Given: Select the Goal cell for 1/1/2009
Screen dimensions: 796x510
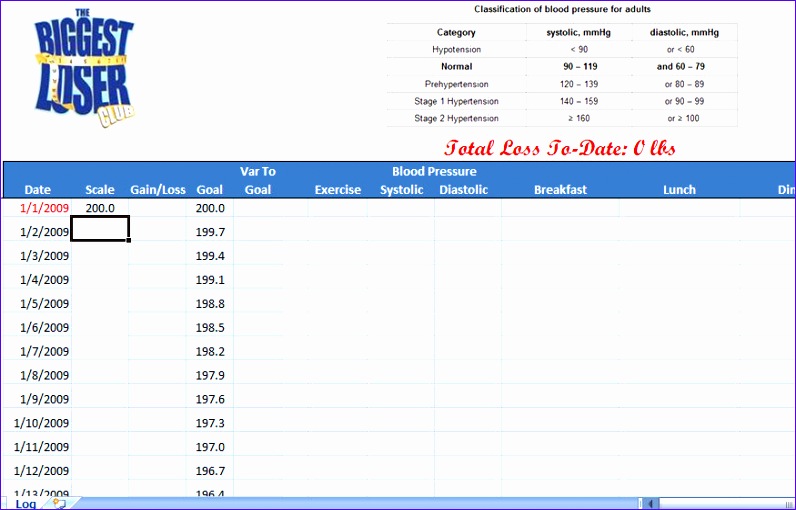Looking at the screenshot, I should (210, 208).
